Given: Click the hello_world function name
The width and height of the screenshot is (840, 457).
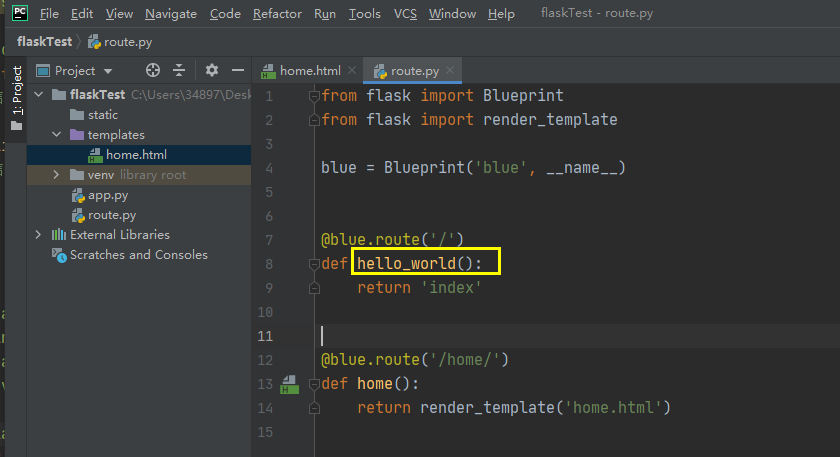Looking at the screenshot, I should [x=407, y=264].
